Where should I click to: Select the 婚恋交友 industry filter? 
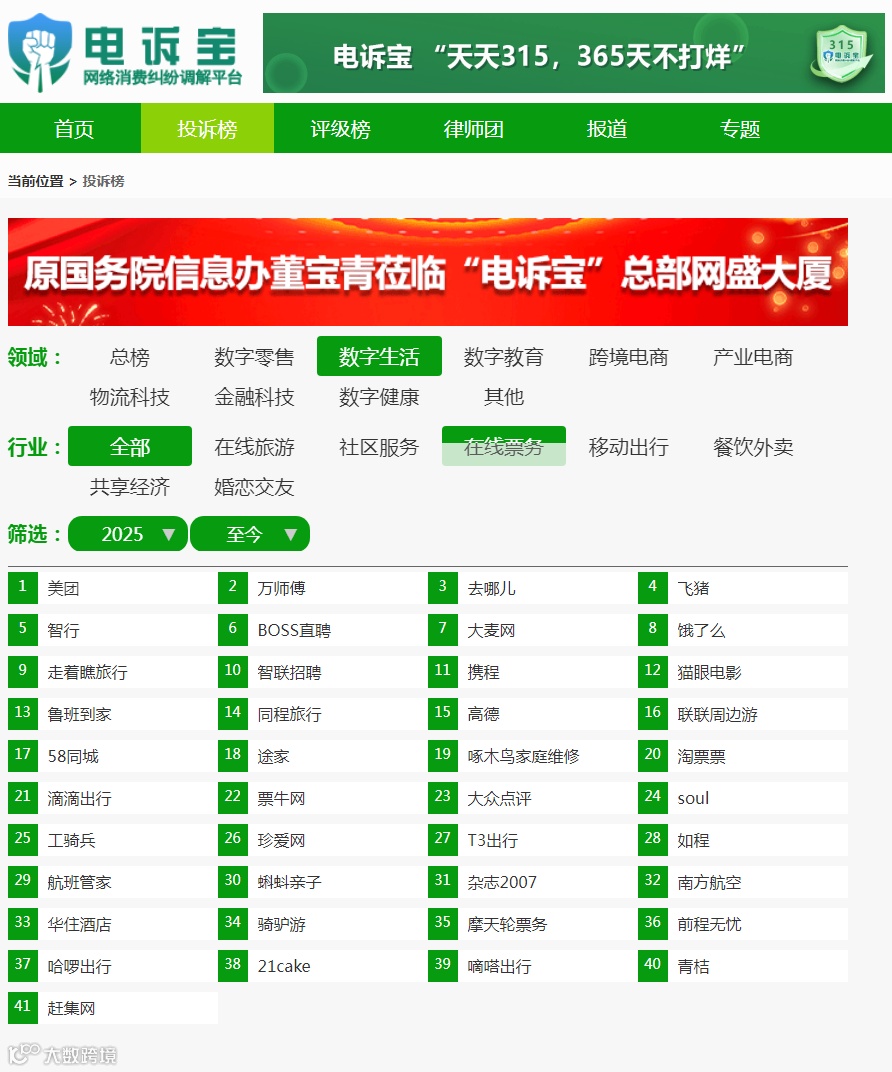click(254, 487)
